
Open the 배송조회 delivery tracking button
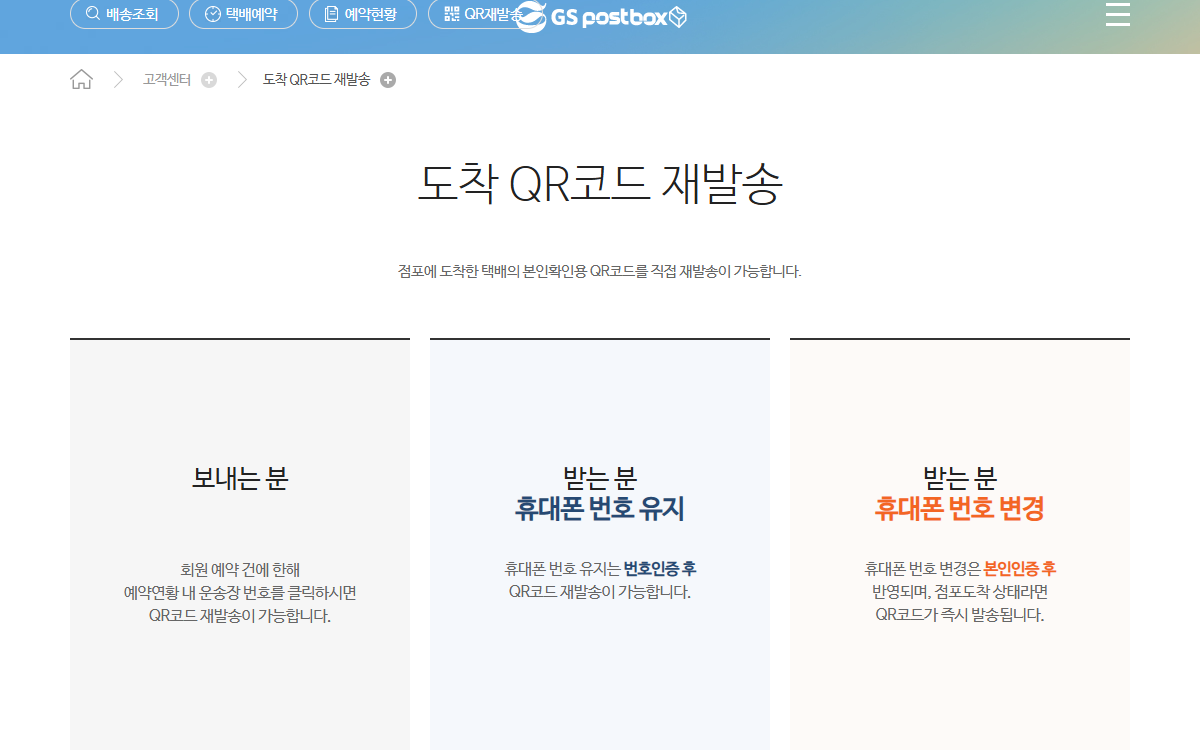tap(124, 14)
